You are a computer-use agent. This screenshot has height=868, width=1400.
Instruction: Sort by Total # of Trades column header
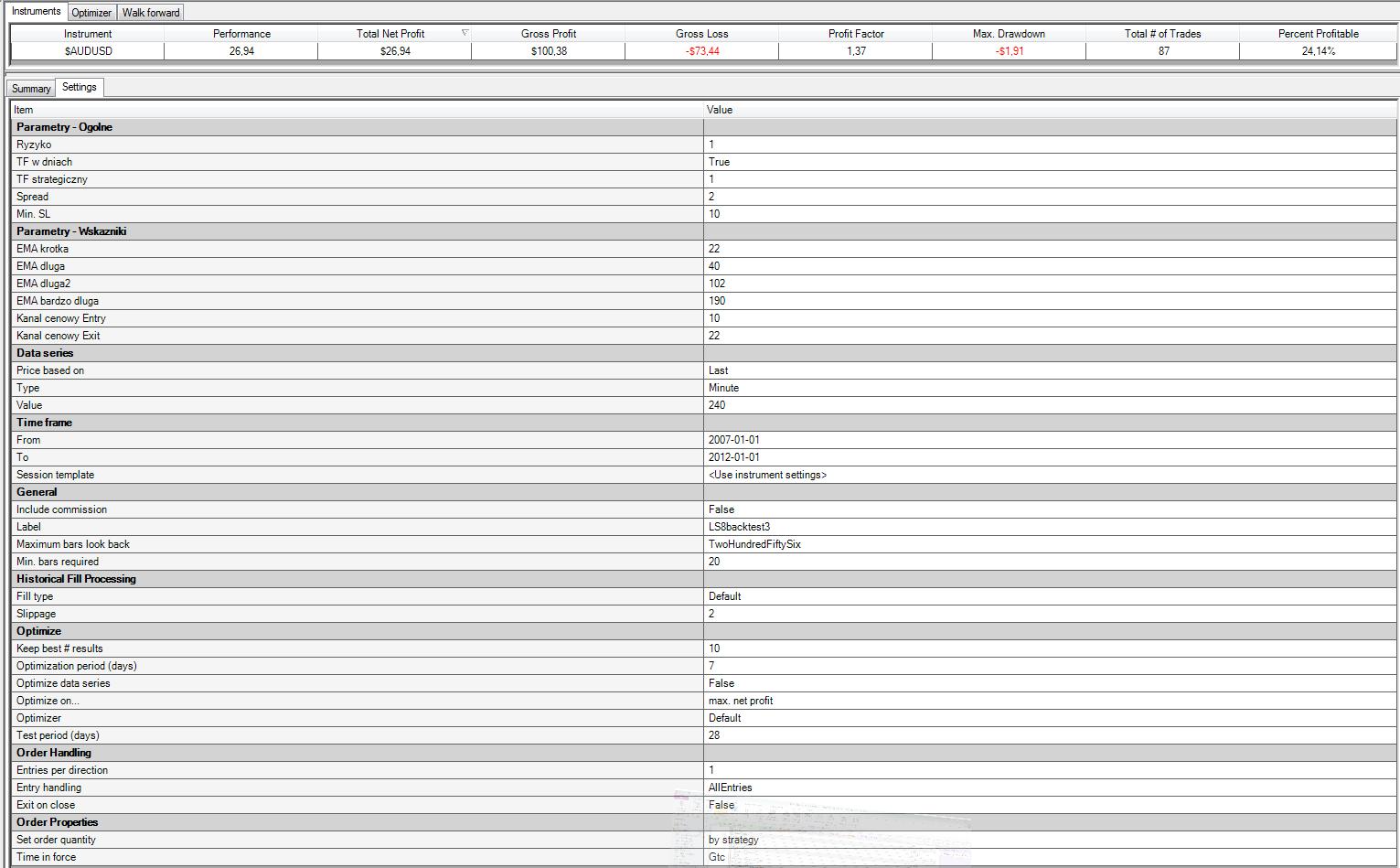(x=1163, y=34)
